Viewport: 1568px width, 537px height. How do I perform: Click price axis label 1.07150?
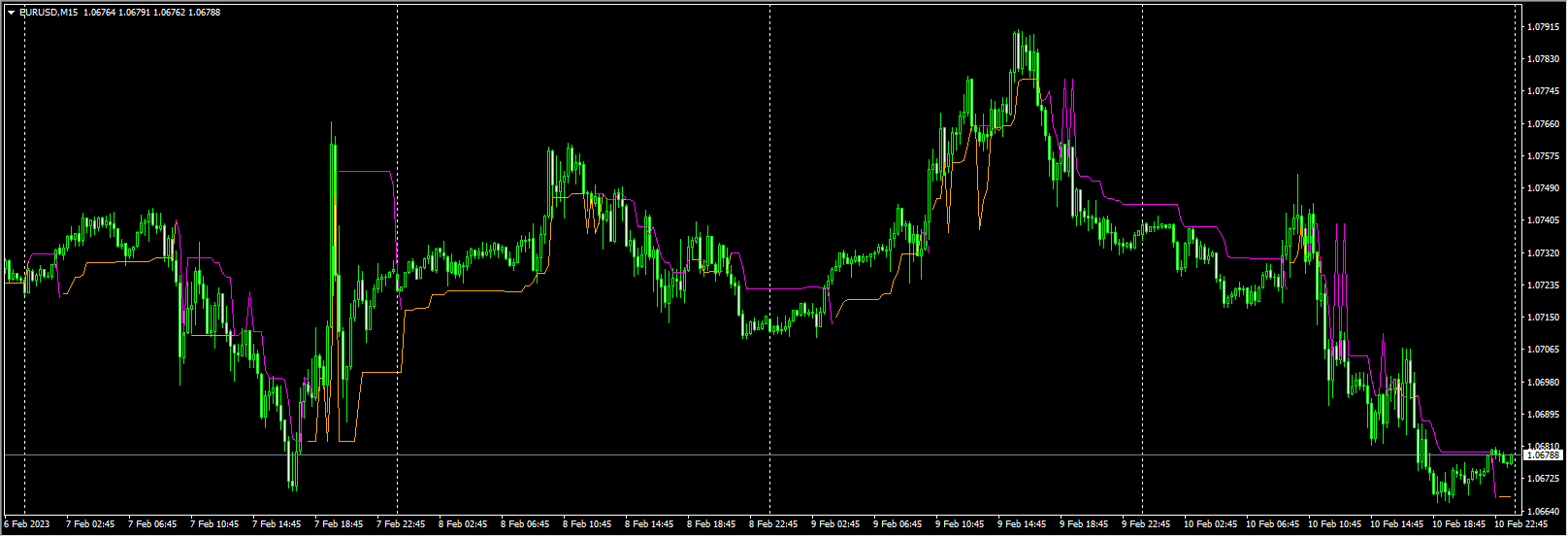pos(1543,318)
